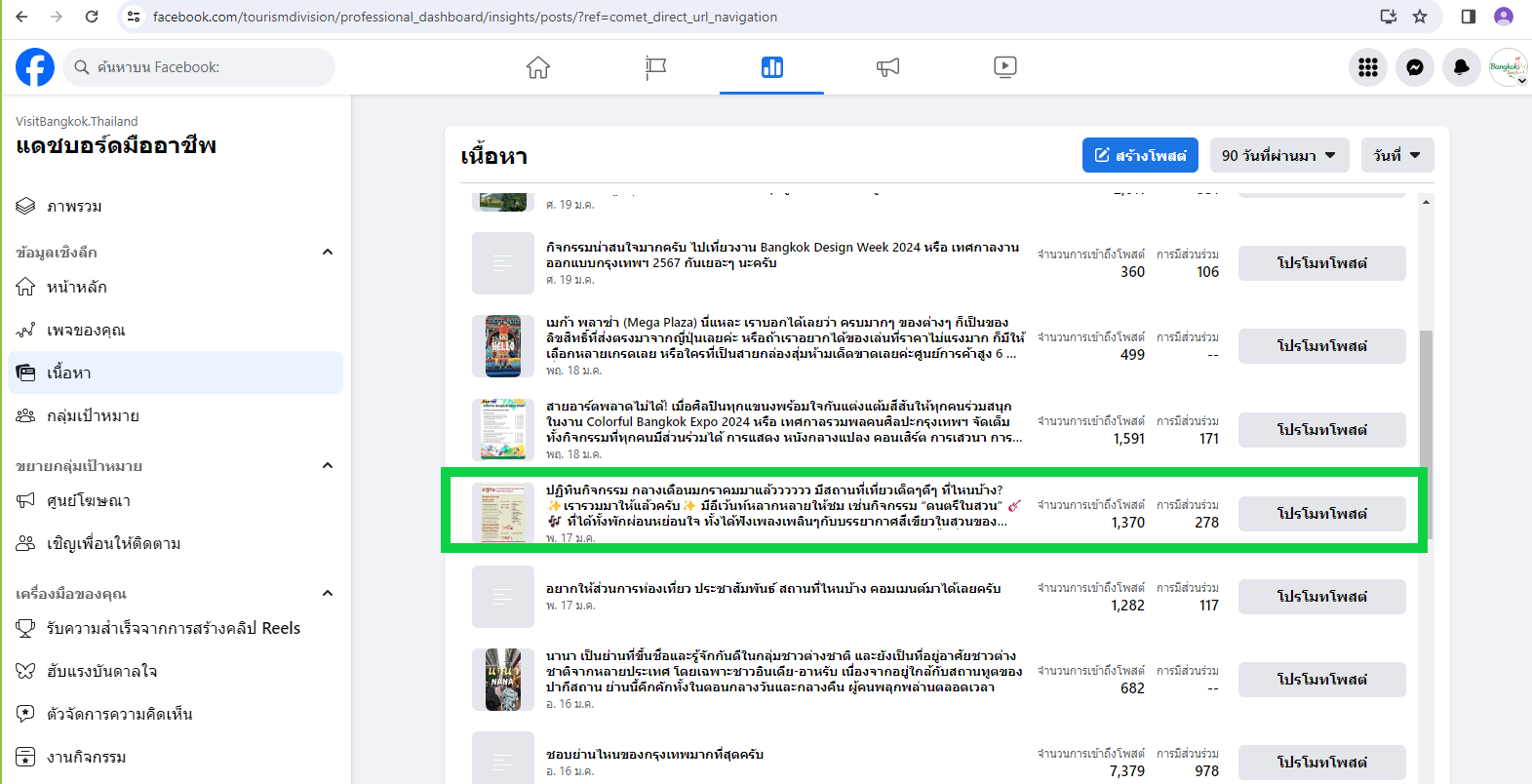
Task: Open the date sort dropdown
Action: coord(1396,155)
